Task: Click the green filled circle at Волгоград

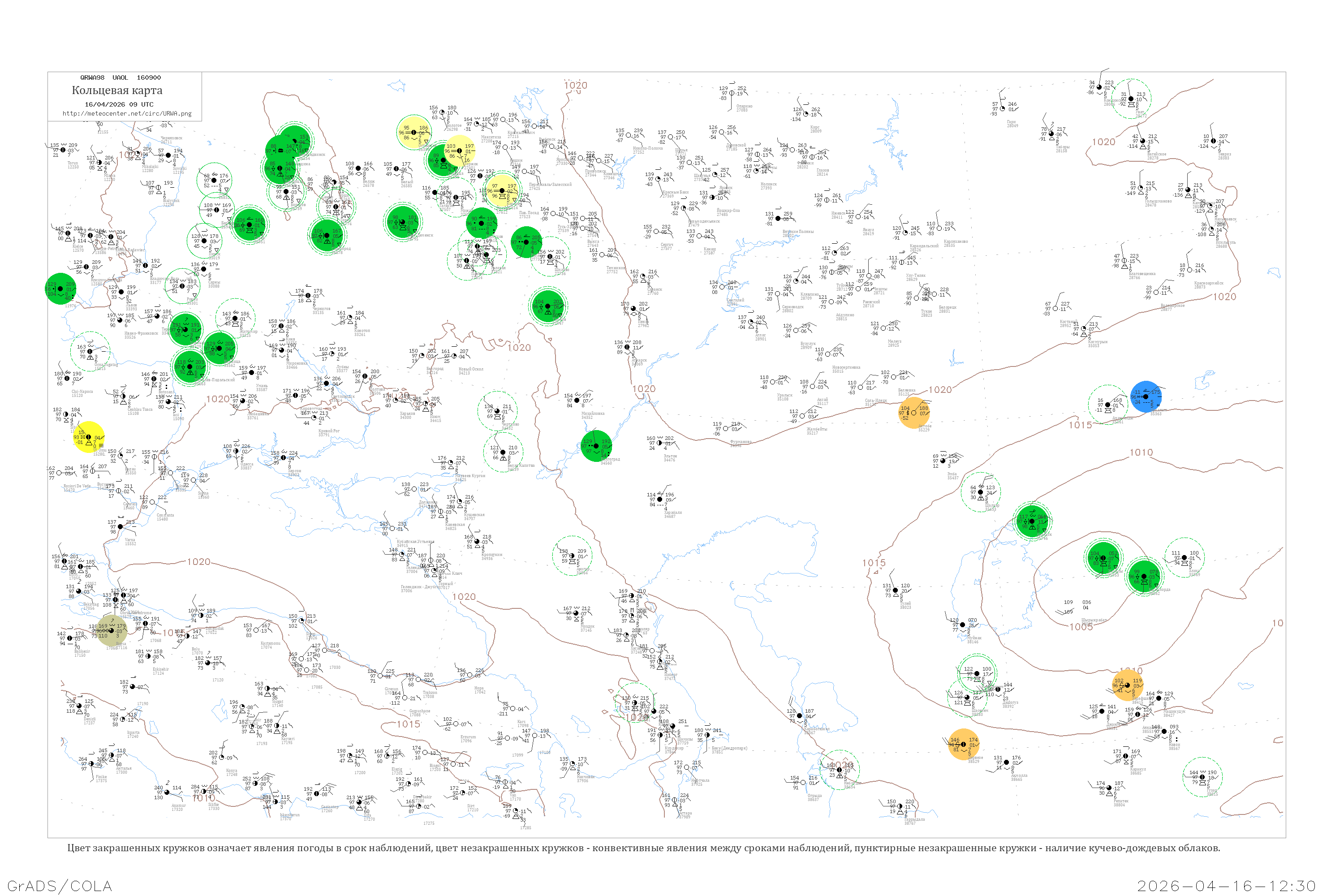Action: tap(596, 446)
